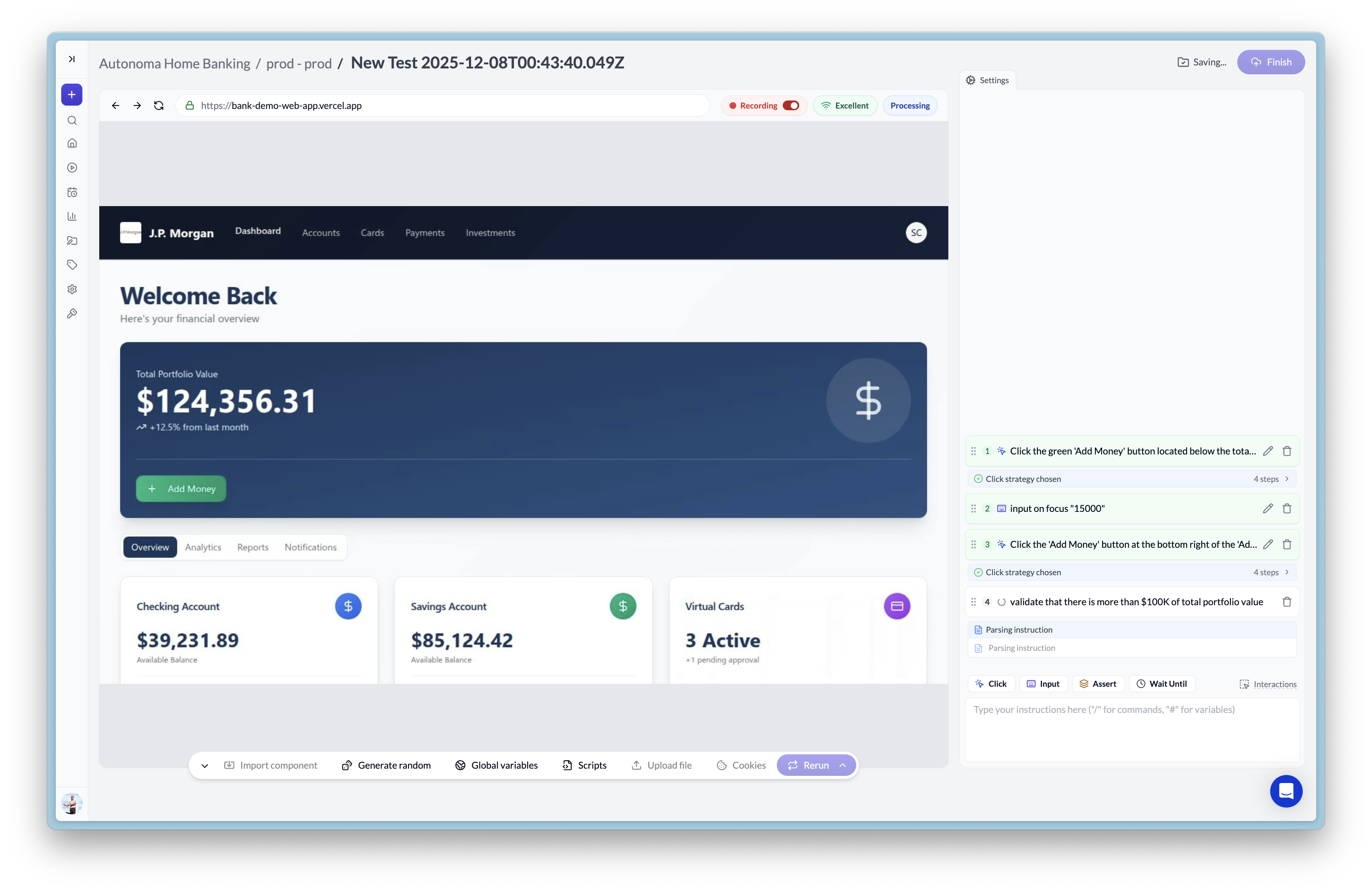Open the chat support bubble icon
Image resolution: width=1372 pixels, height=892 pixels.
[x=1286, y=791]
